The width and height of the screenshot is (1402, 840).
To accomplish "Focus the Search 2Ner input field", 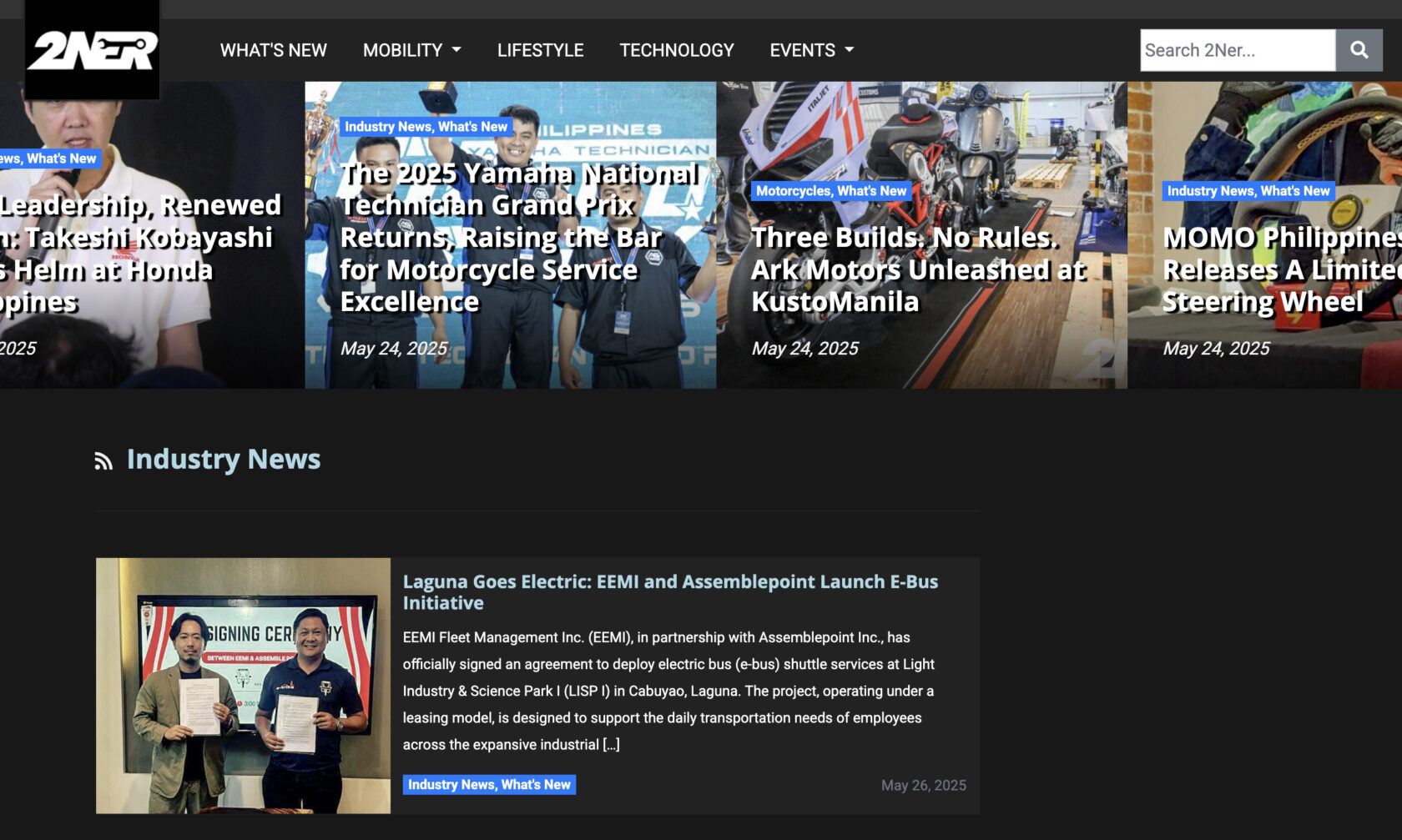I will click(x=1238, y=50).
